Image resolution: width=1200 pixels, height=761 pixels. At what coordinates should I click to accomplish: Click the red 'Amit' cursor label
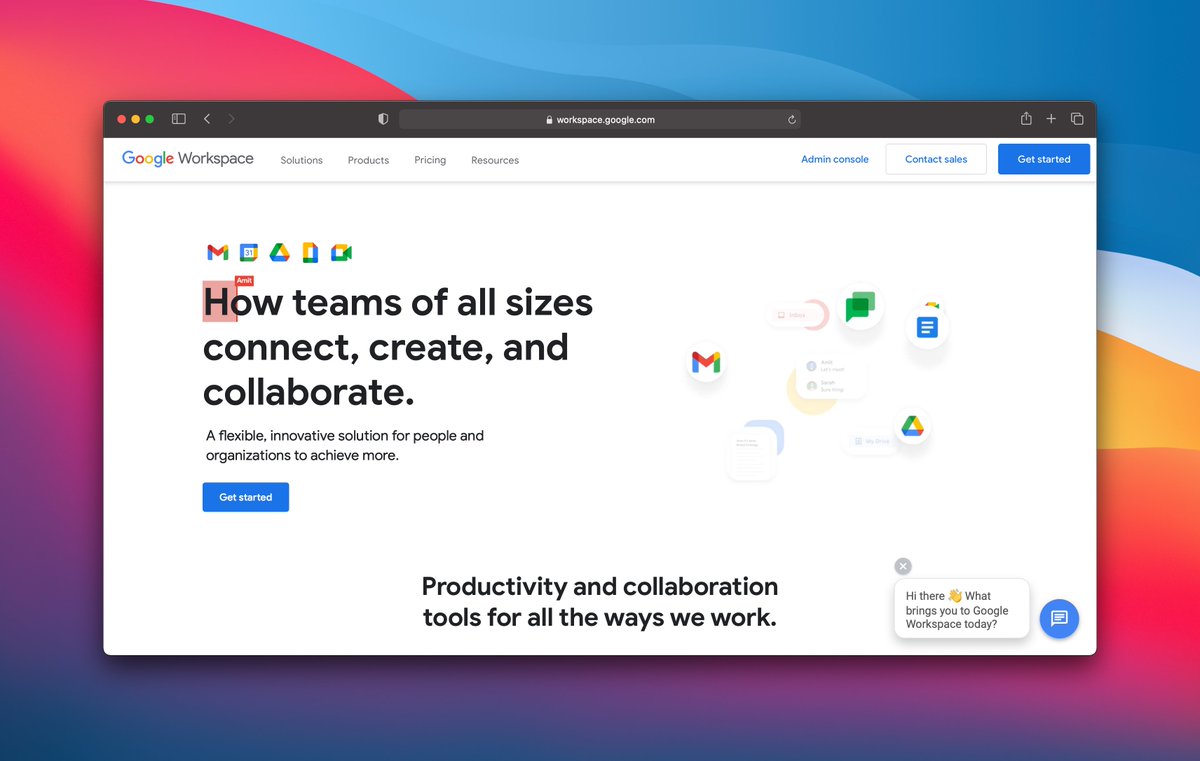click(x=244, y=281)
